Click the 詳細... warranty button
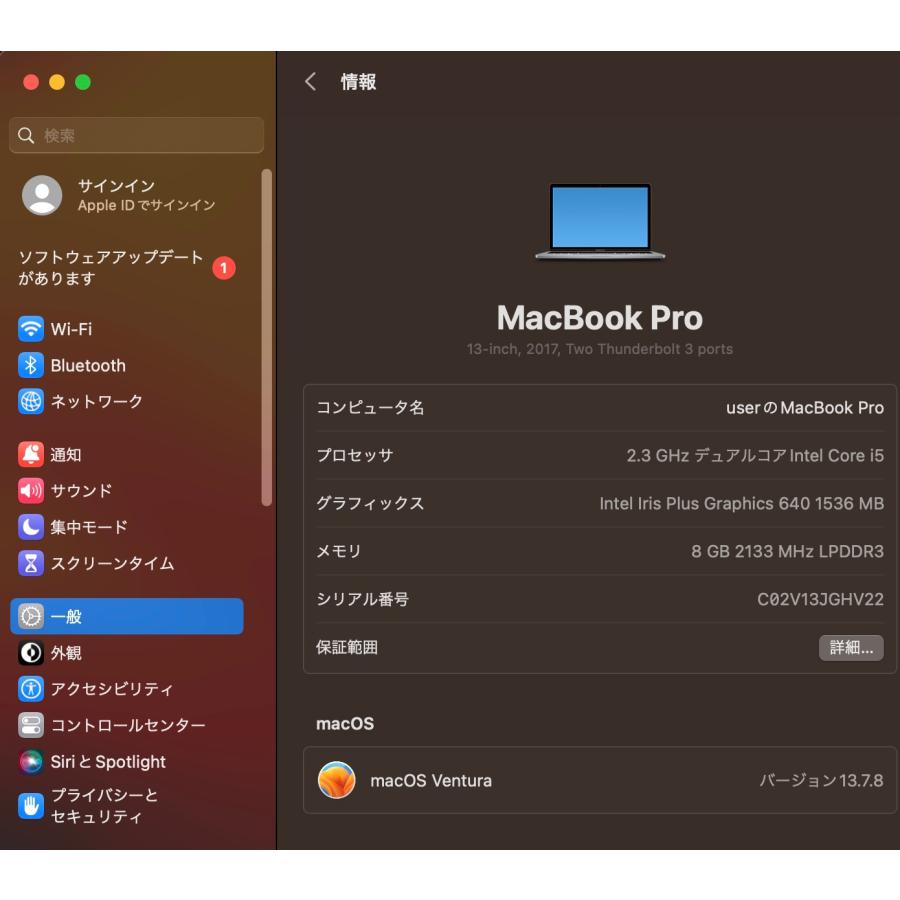Screen dimensions: 900x900 [x=851, y=647]
